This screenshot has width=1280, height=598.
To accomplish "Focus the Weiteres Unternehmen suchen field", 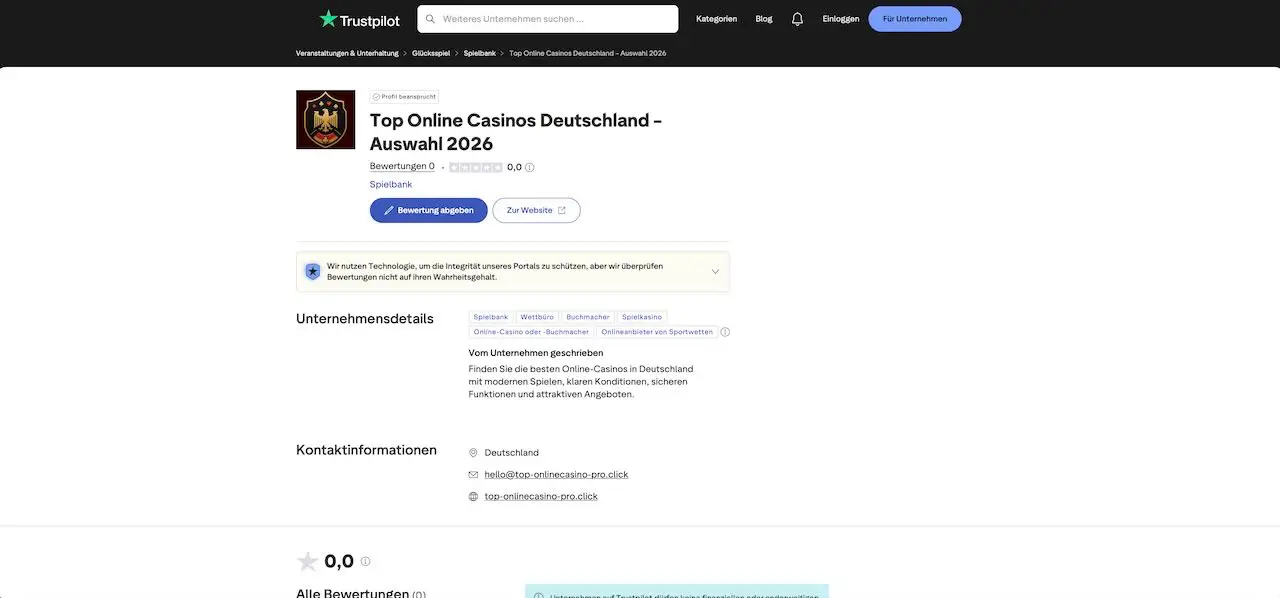I will point(548,19).
